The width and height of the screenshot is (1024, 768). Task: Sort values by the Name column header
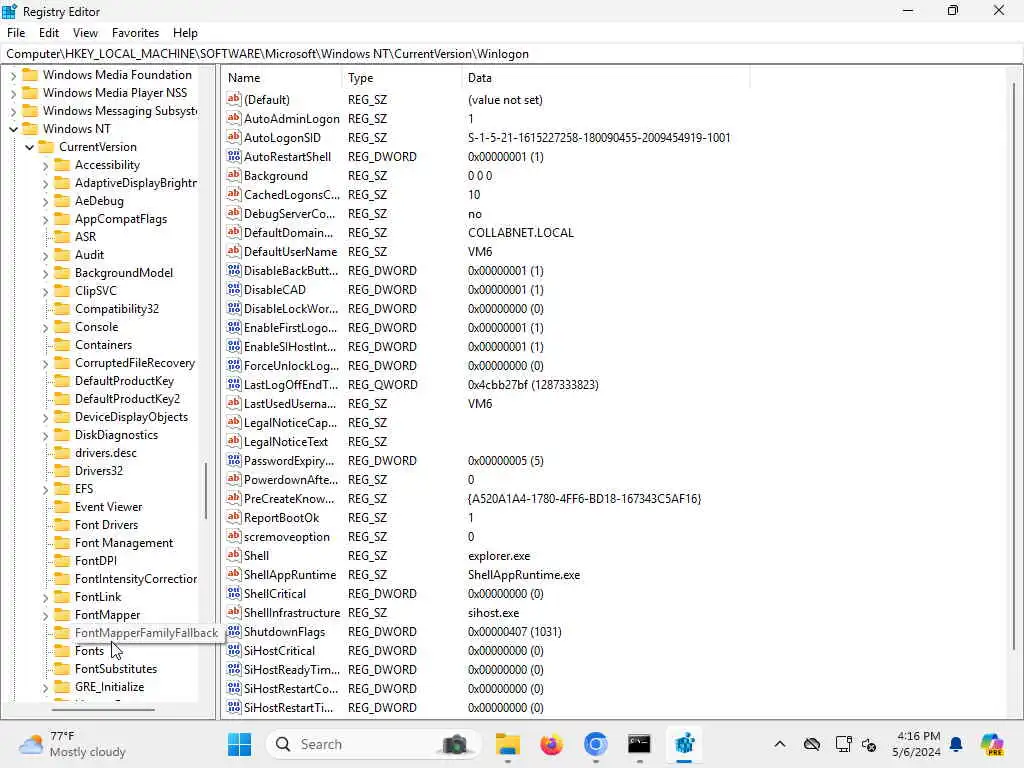pos(281,78)
